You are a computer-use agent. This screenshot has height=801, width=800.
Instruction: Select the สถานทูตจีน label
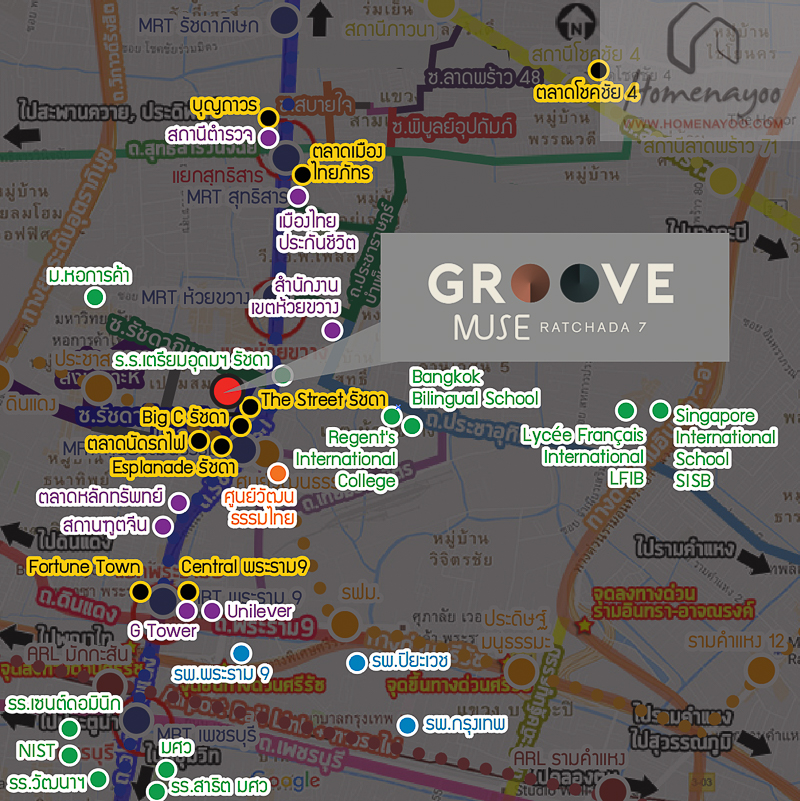(104, 525)
